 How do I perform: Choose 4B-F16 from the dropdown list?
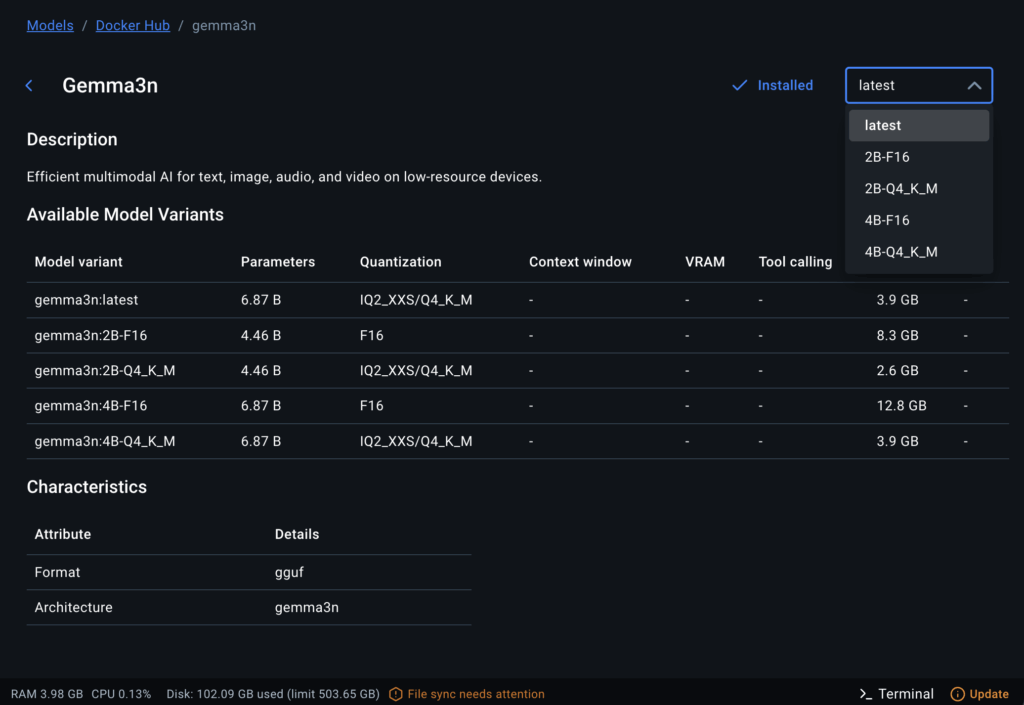(919, 220)
